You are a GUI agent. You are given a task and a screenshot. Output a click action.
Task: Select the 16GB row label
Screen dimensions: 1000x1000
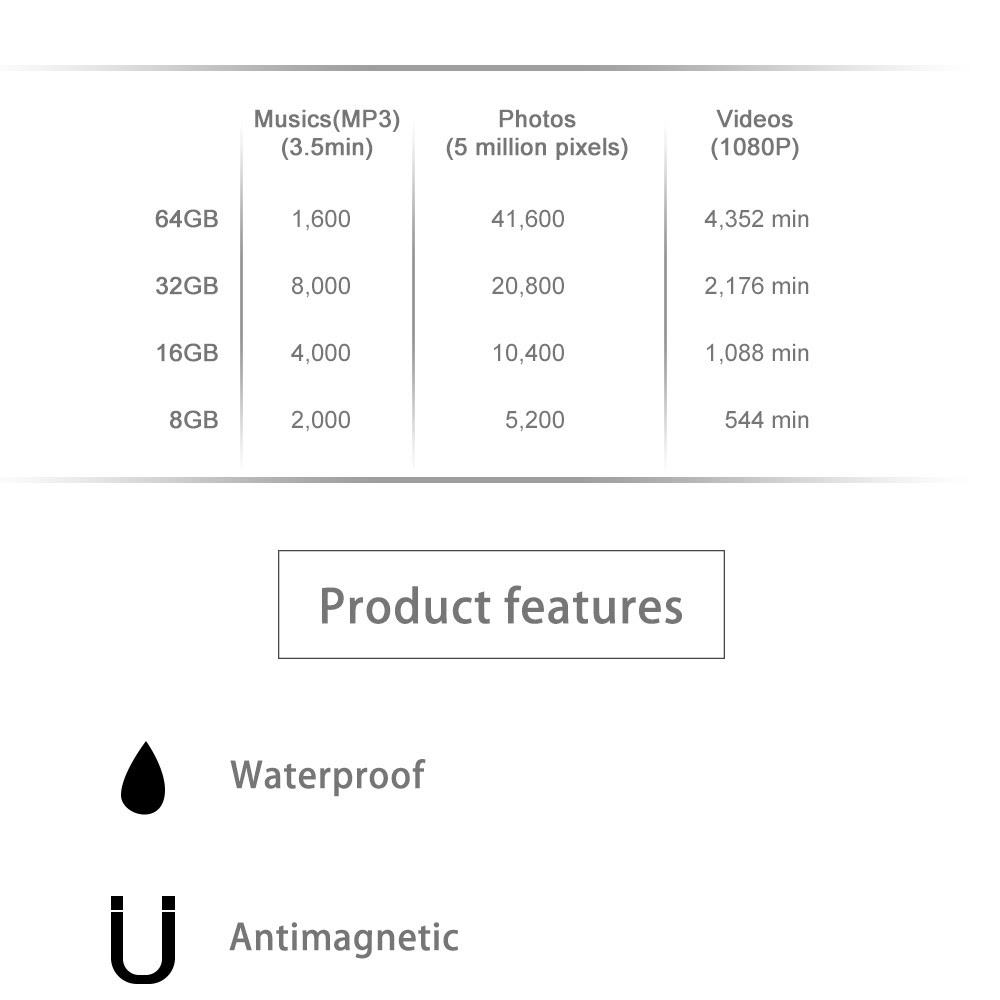pos(187,353)
